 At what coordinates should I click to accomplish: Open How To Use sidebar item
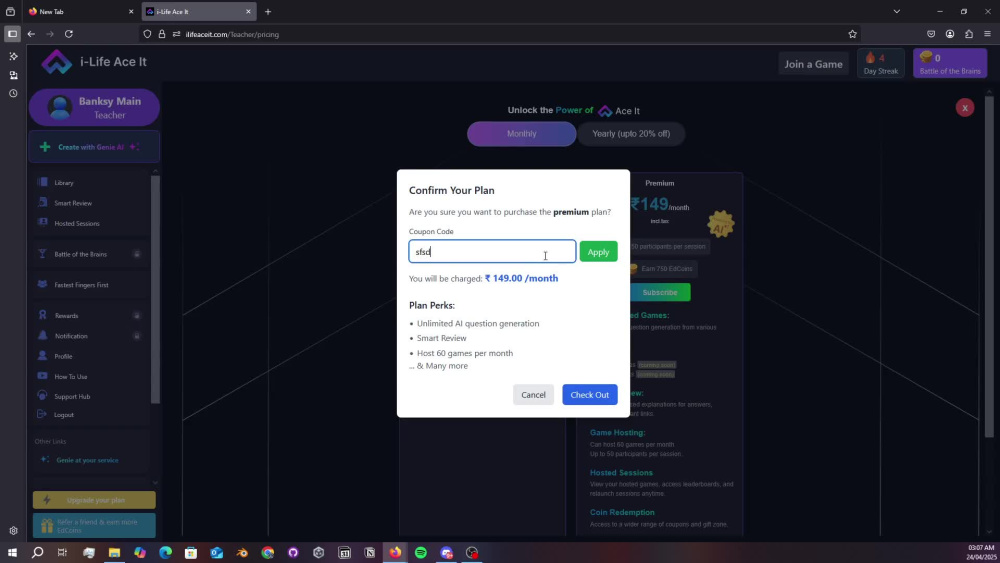(x=71, y=377)
